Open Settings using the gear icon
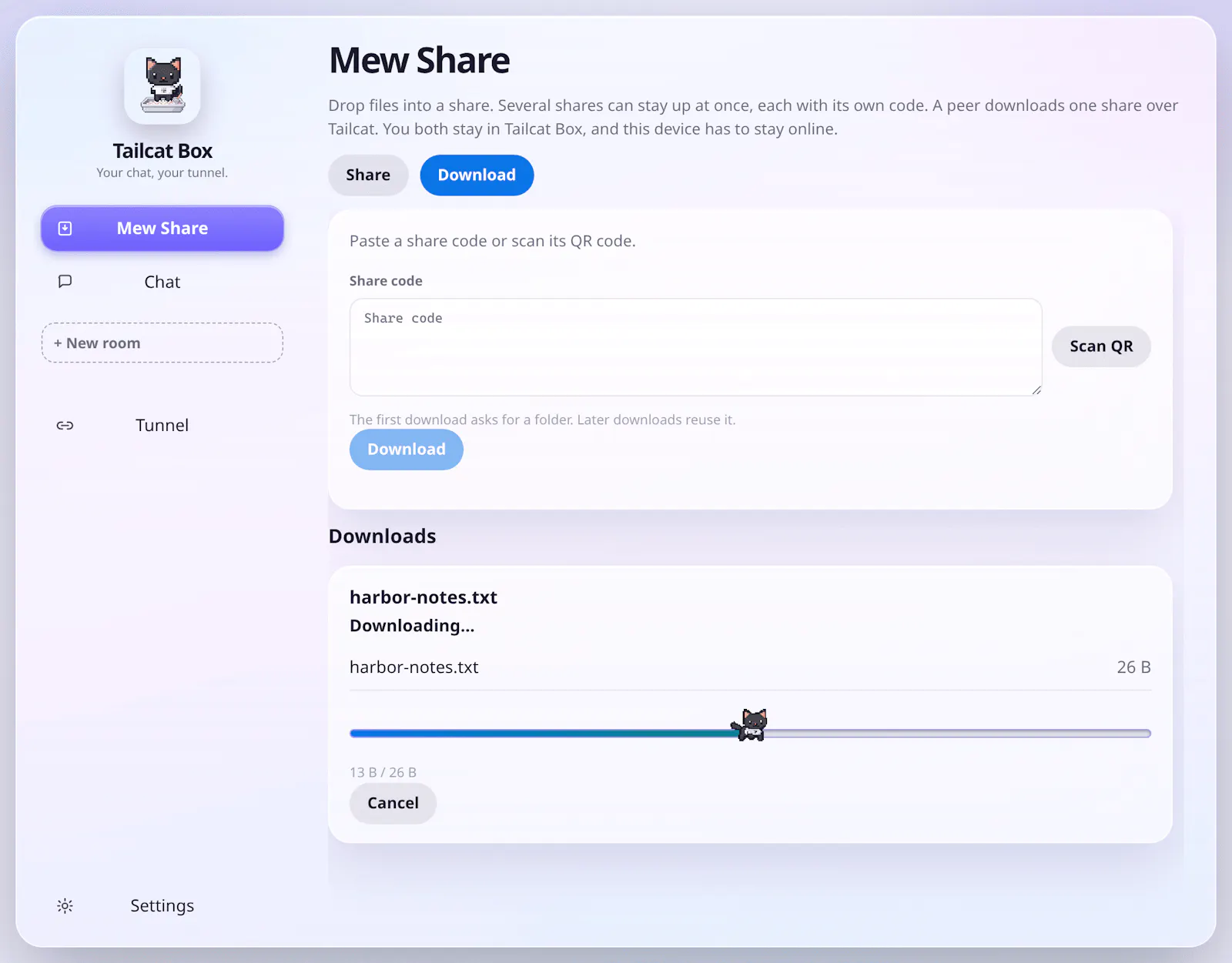This screenshot has width=1232, height=963. point(65,906)
